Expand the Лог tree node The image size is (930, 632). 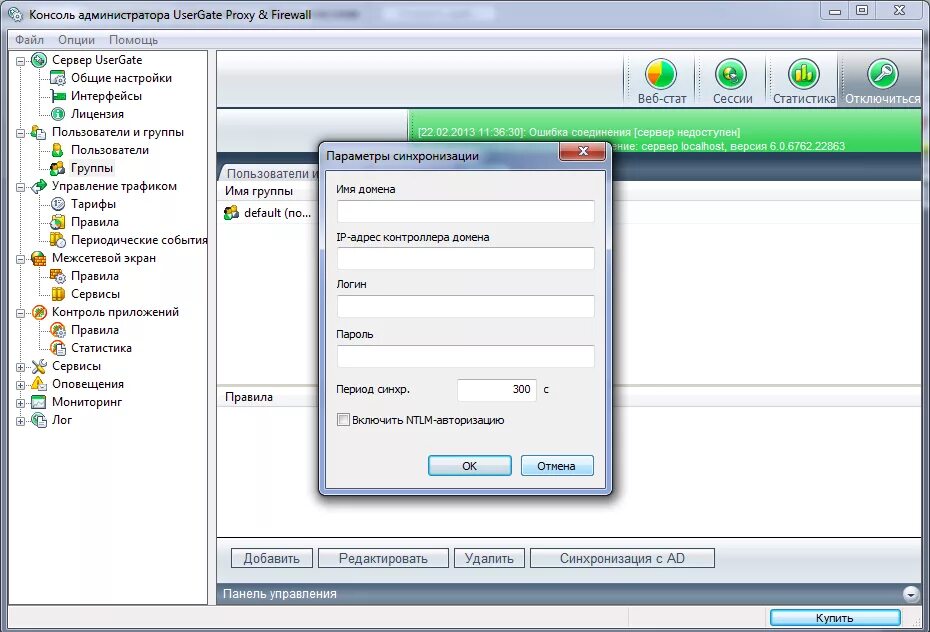coord(20,421)
